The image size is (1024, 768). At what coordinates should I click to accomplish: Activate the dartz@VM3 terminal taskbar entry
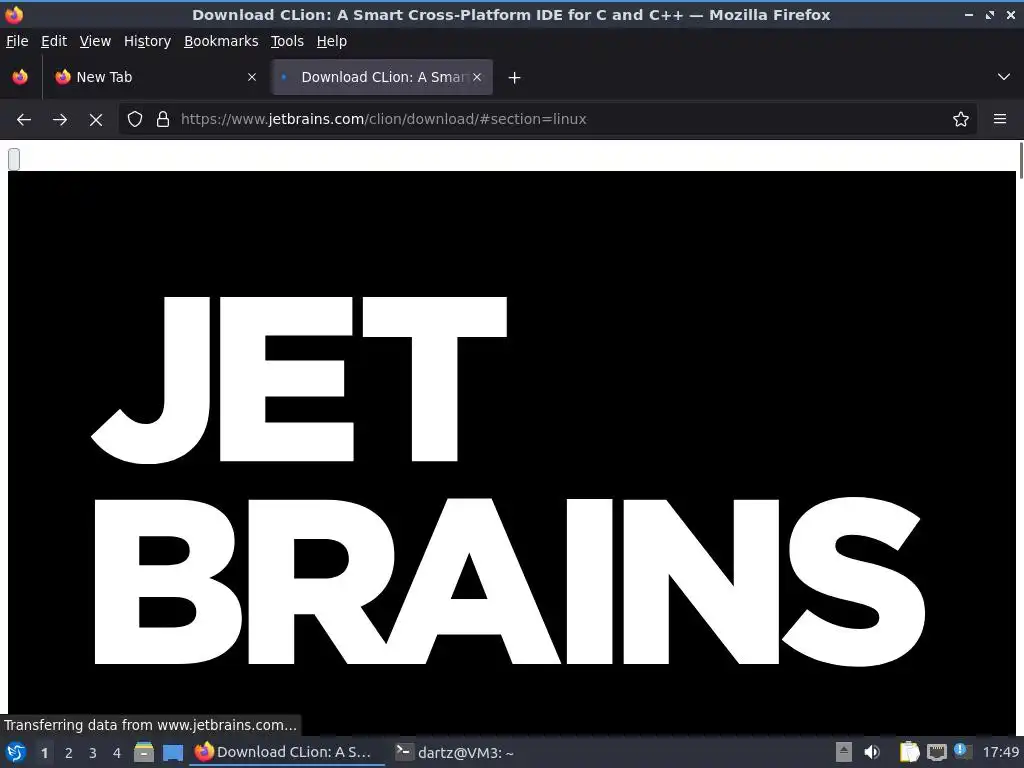click(455, 752)
